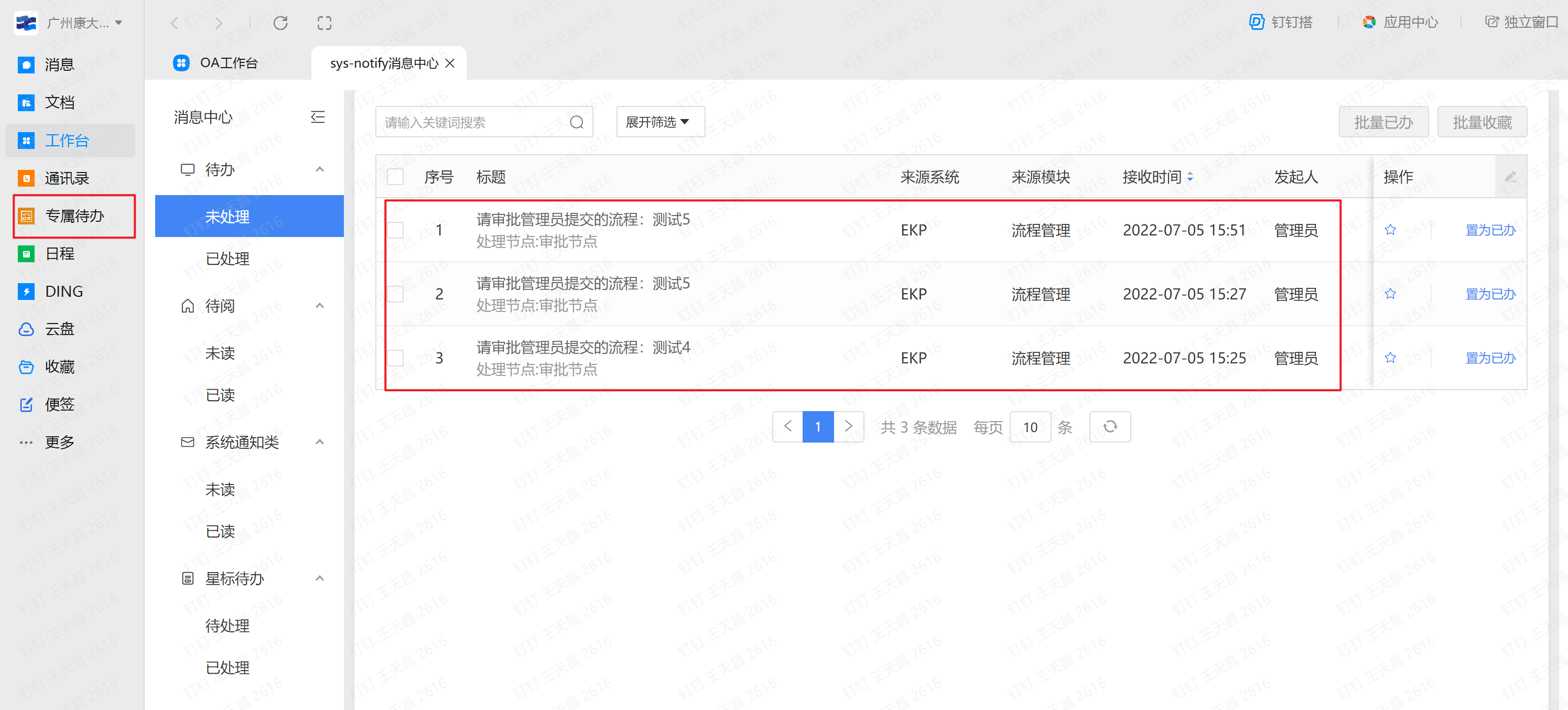Select 已处理 under 待办 menu

(x=227, y=259)
